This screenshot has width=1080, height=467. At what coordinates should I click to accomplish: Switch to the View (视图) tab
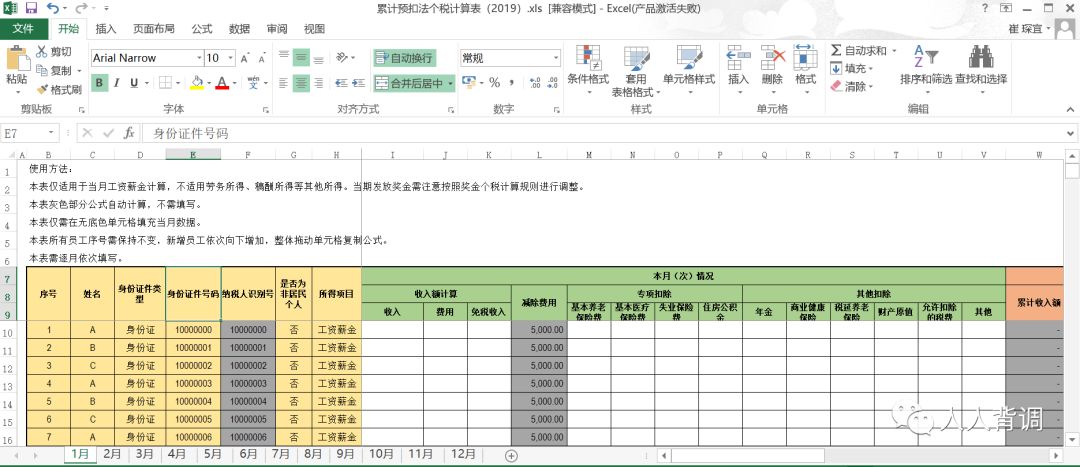pyautogui.click(x=314, y=29)
